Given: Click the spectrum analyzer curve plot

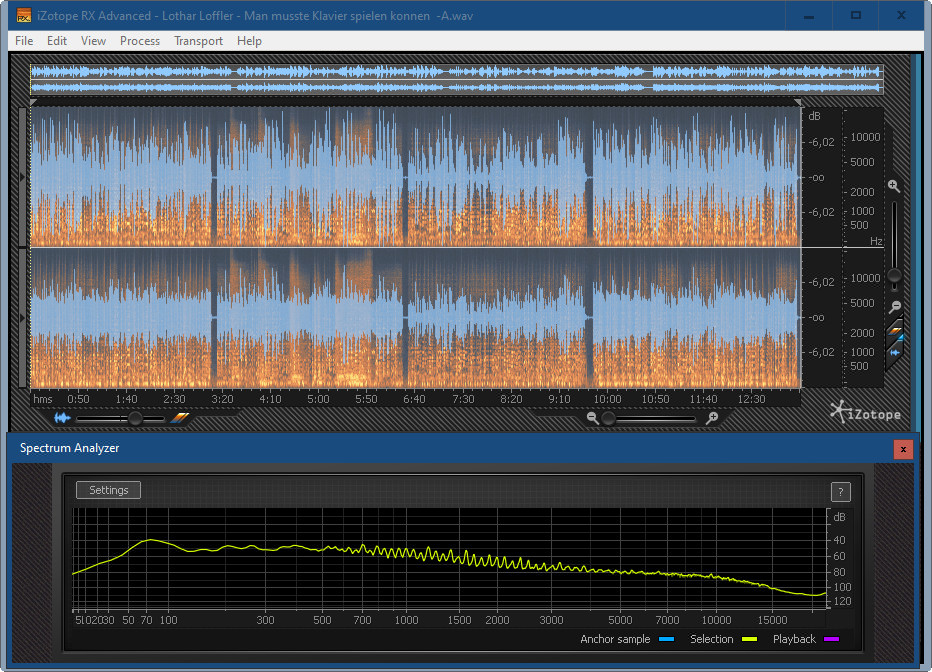Looking at the screenshot, I should [x=449, y=559].
